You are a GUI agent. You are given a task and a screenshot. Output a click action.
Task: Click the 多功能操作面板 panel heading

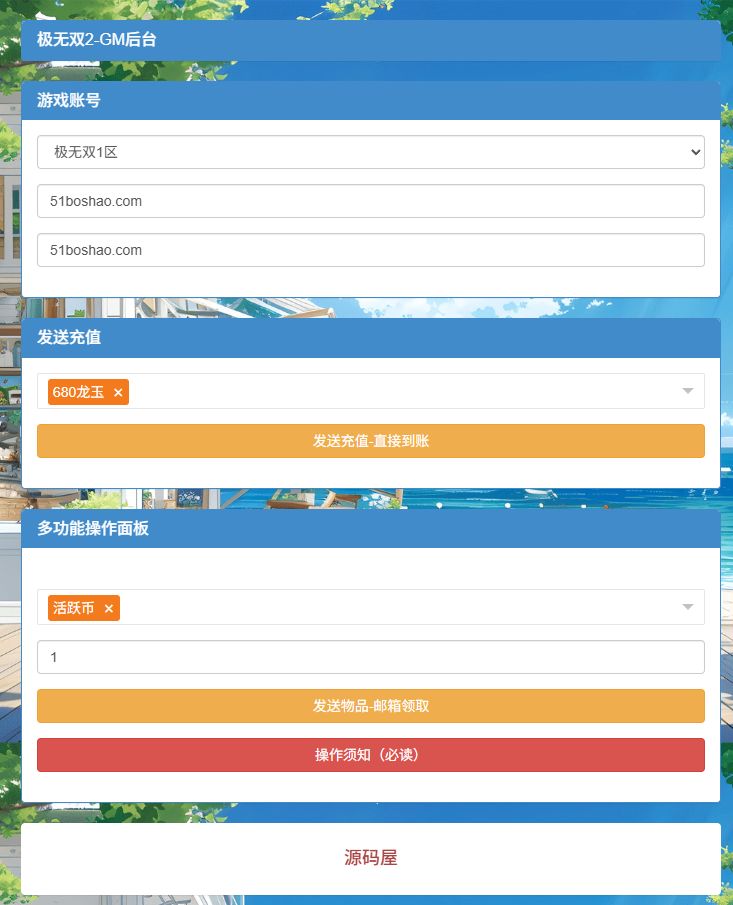click(x=93, y=528)
